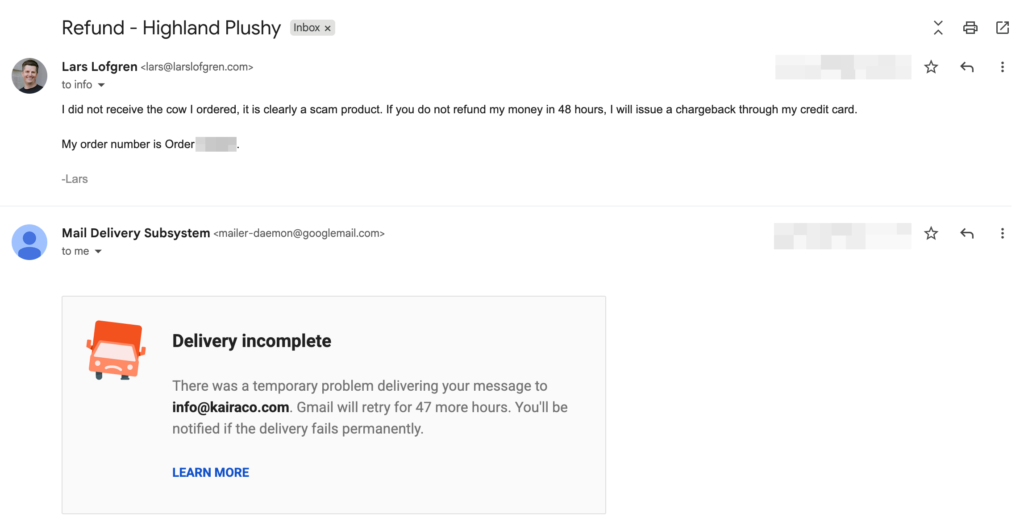Reply to Lars Lofgren's message
The image size is (1024, 529).
point(967,67)
